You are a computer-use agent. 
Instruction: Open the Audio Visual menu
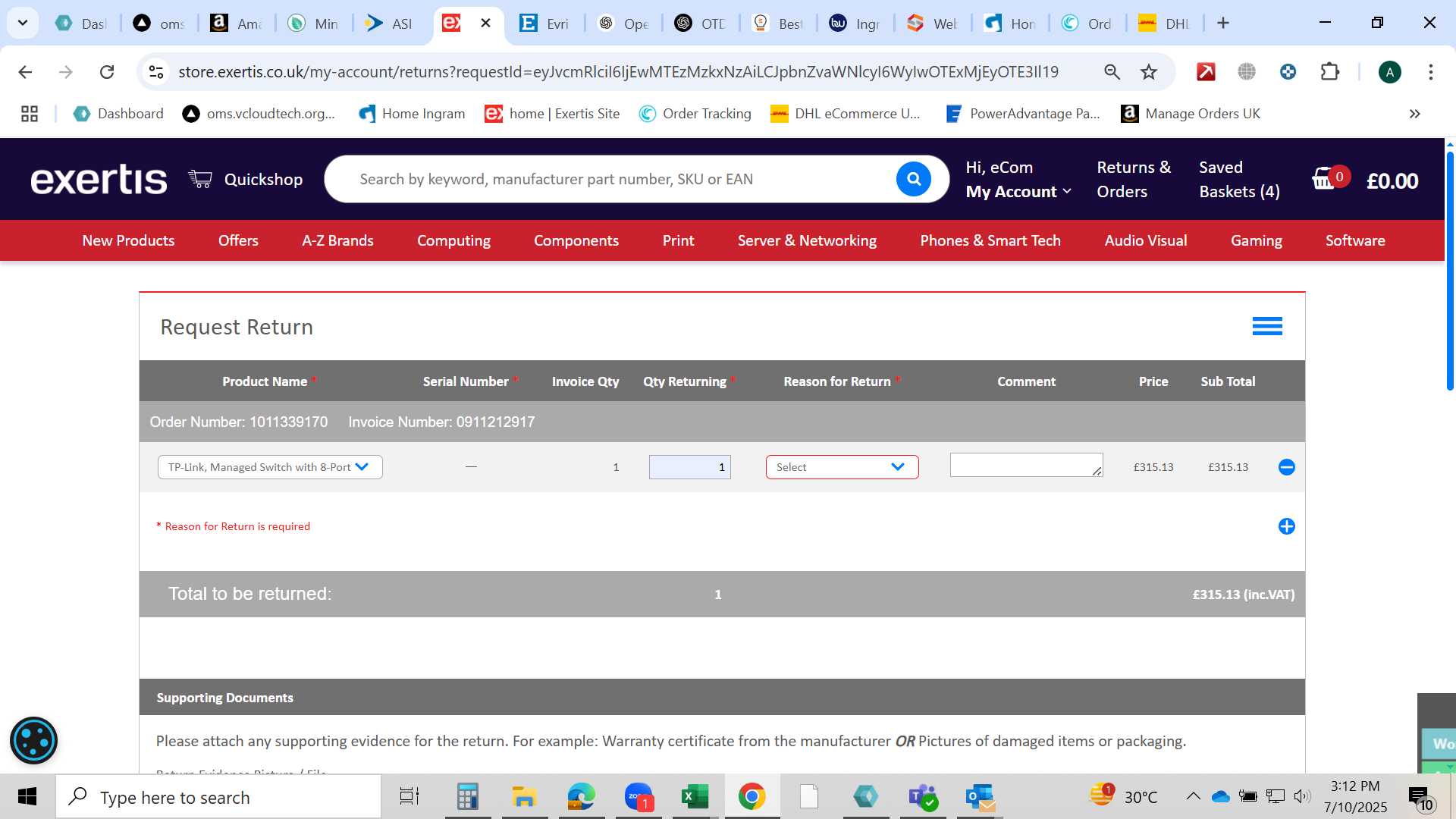point(1145,240)
